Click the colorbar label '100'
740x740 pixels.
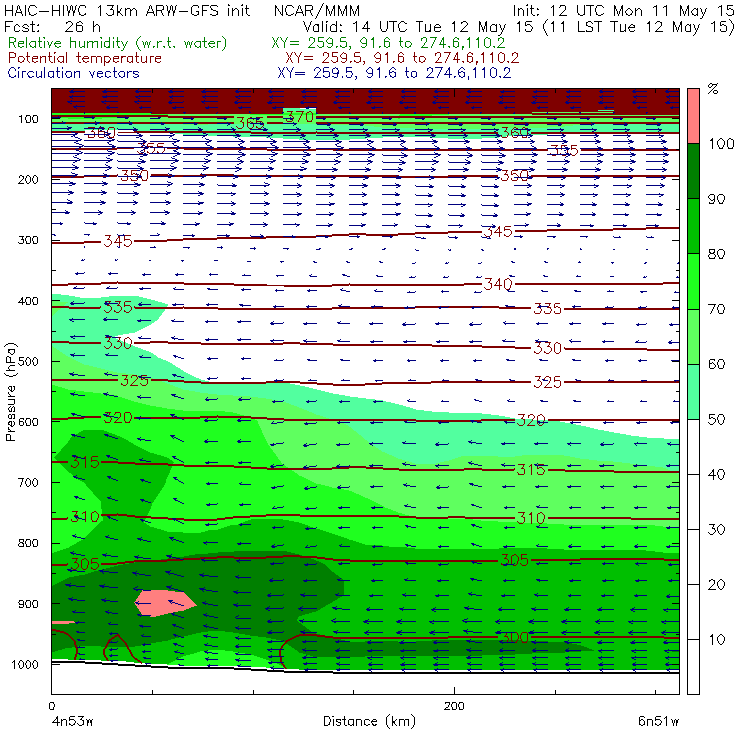coord(721,144)
